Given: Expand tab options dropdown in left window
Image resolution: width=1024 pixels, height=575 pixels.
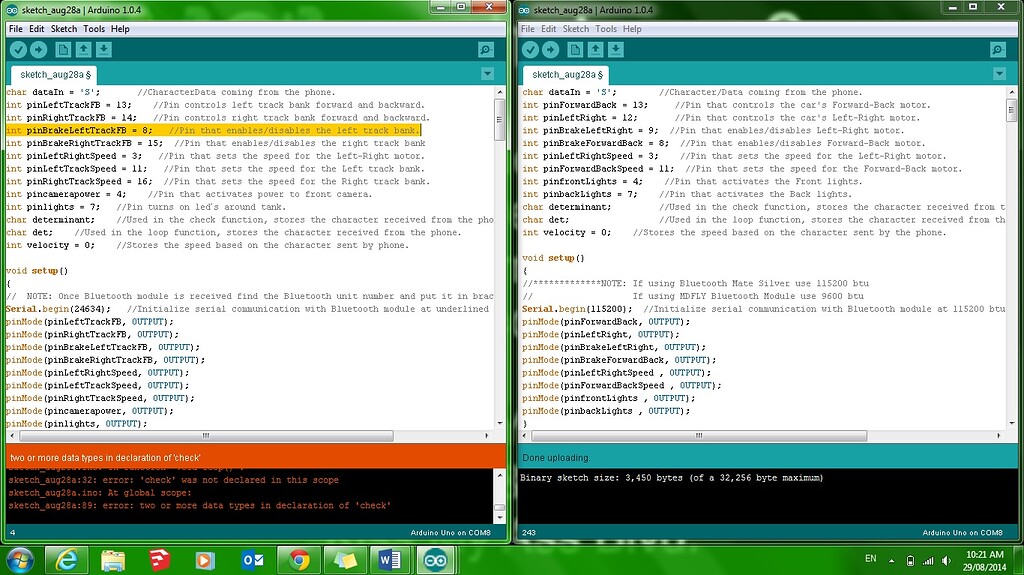Looking at the screenshot, I should (x=486, y=74).
